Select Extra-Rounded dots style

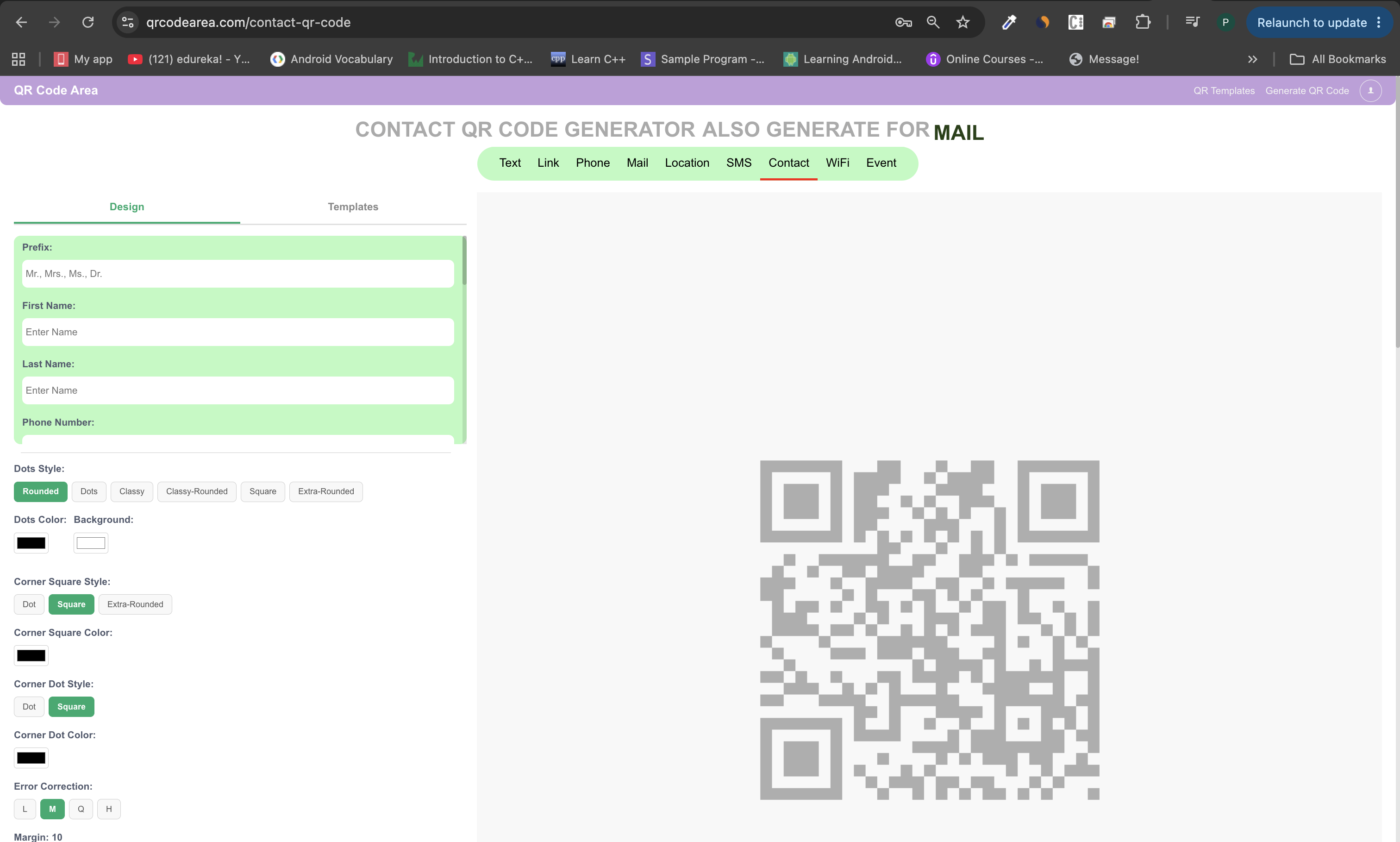click(326, 491)
